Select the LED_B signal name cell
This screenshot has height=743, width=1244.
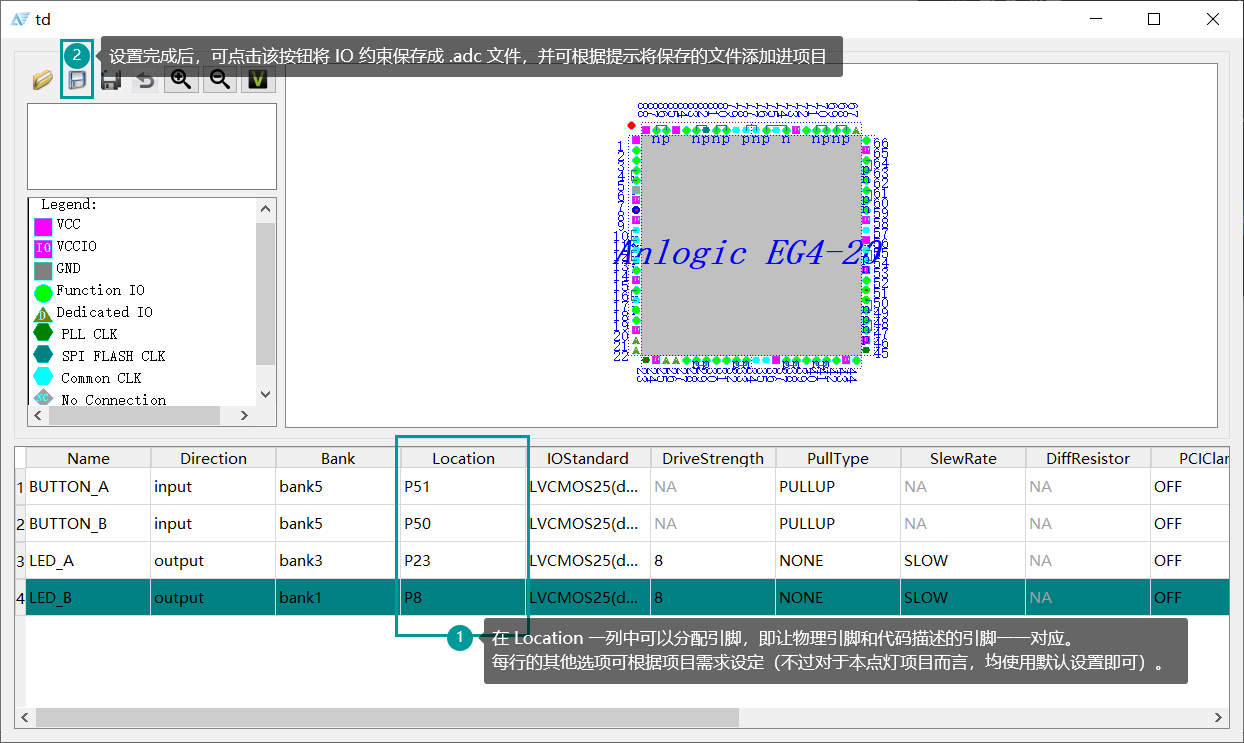[88, 598]
